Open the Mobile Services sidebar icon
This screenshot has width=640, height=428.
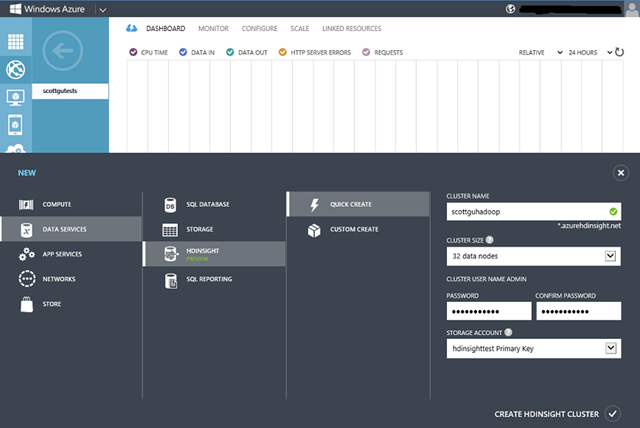click(x=16, y=125)
